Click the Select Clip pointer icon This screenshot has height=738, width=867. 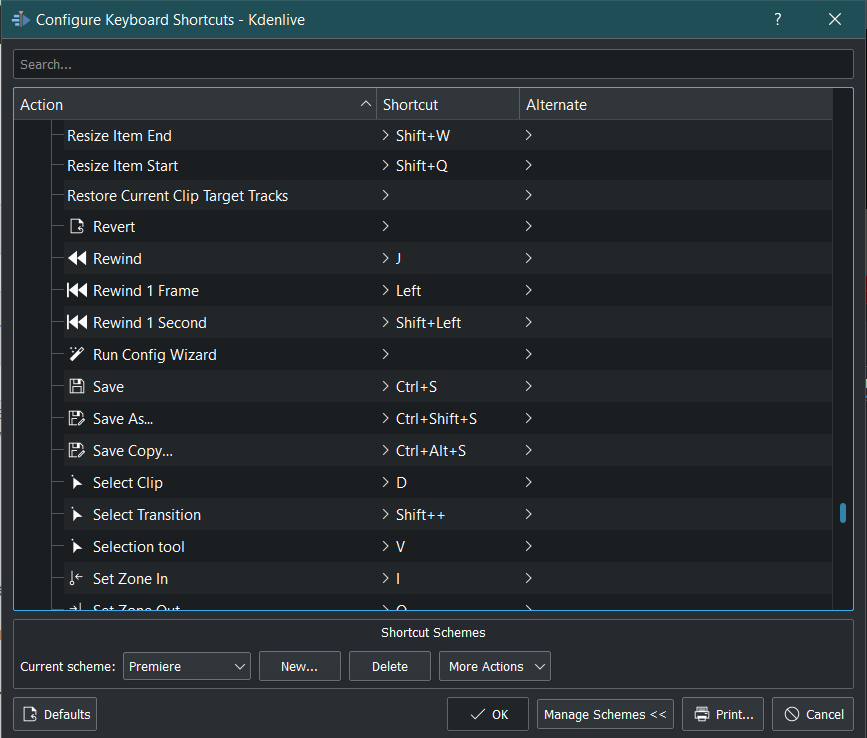[77, 483]
